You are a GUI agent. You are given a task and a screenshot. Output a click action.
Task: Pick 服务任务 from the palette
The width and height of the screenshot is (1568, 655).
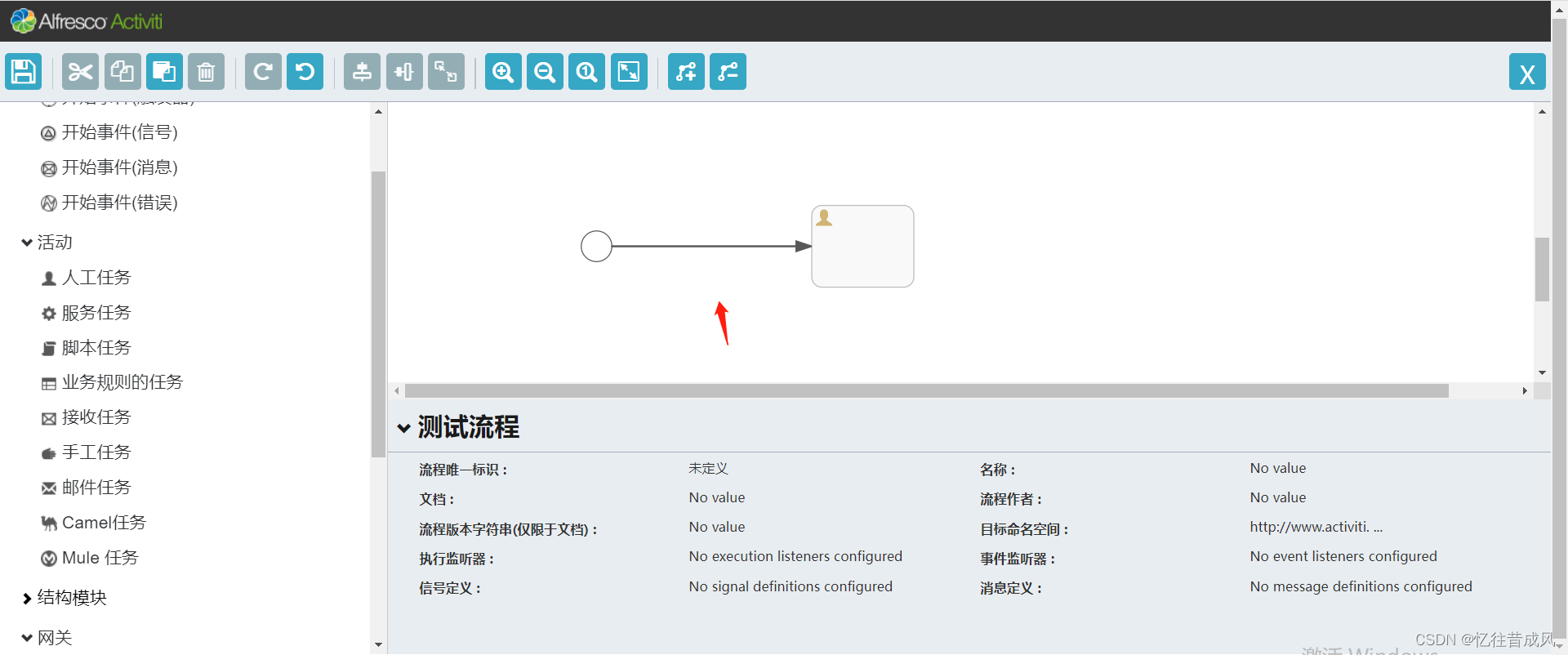(x=87, y=313)
